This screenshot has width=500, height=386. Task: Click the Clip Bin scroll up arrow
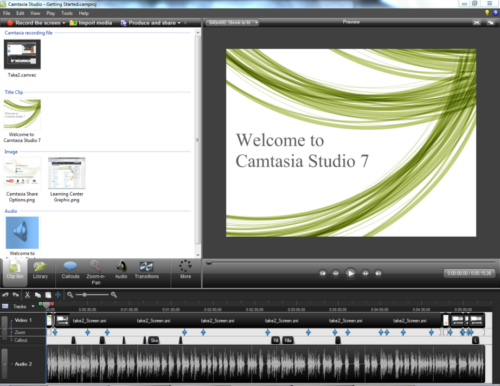point(198,32)
